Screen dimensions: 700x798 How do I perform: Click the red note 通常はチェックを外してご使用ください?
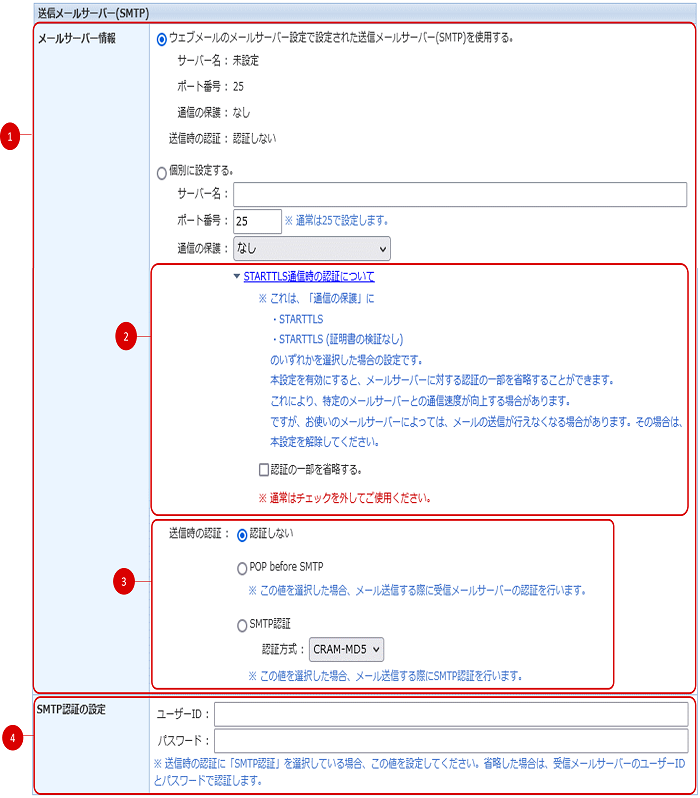click(x=345, y=498)
